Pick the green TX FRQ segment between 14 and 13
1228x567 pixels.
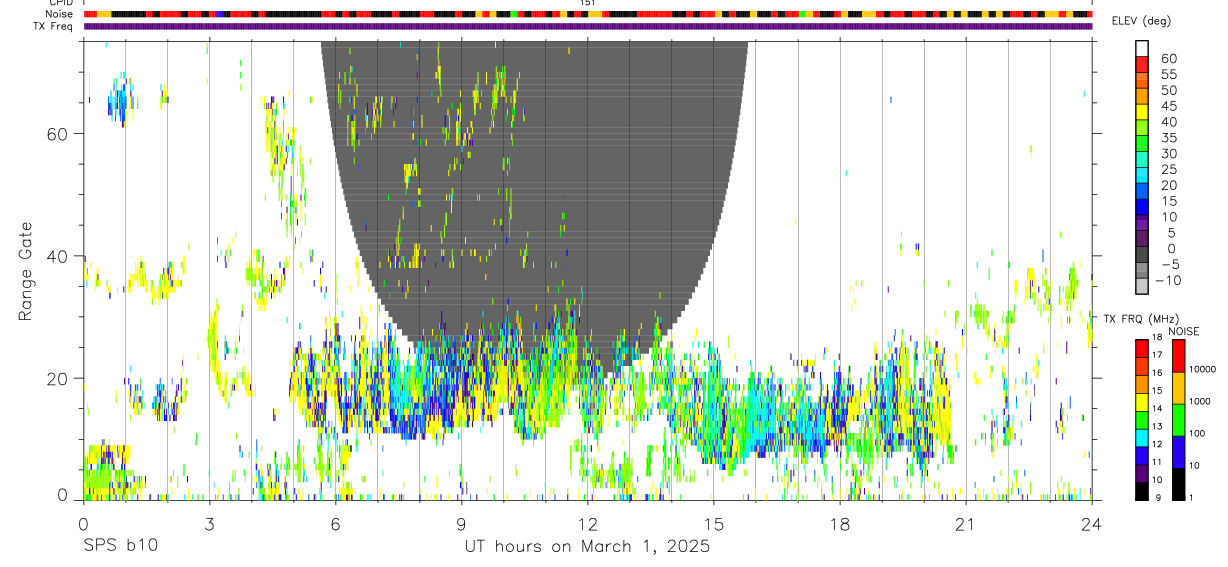(x=1142, y=419)
